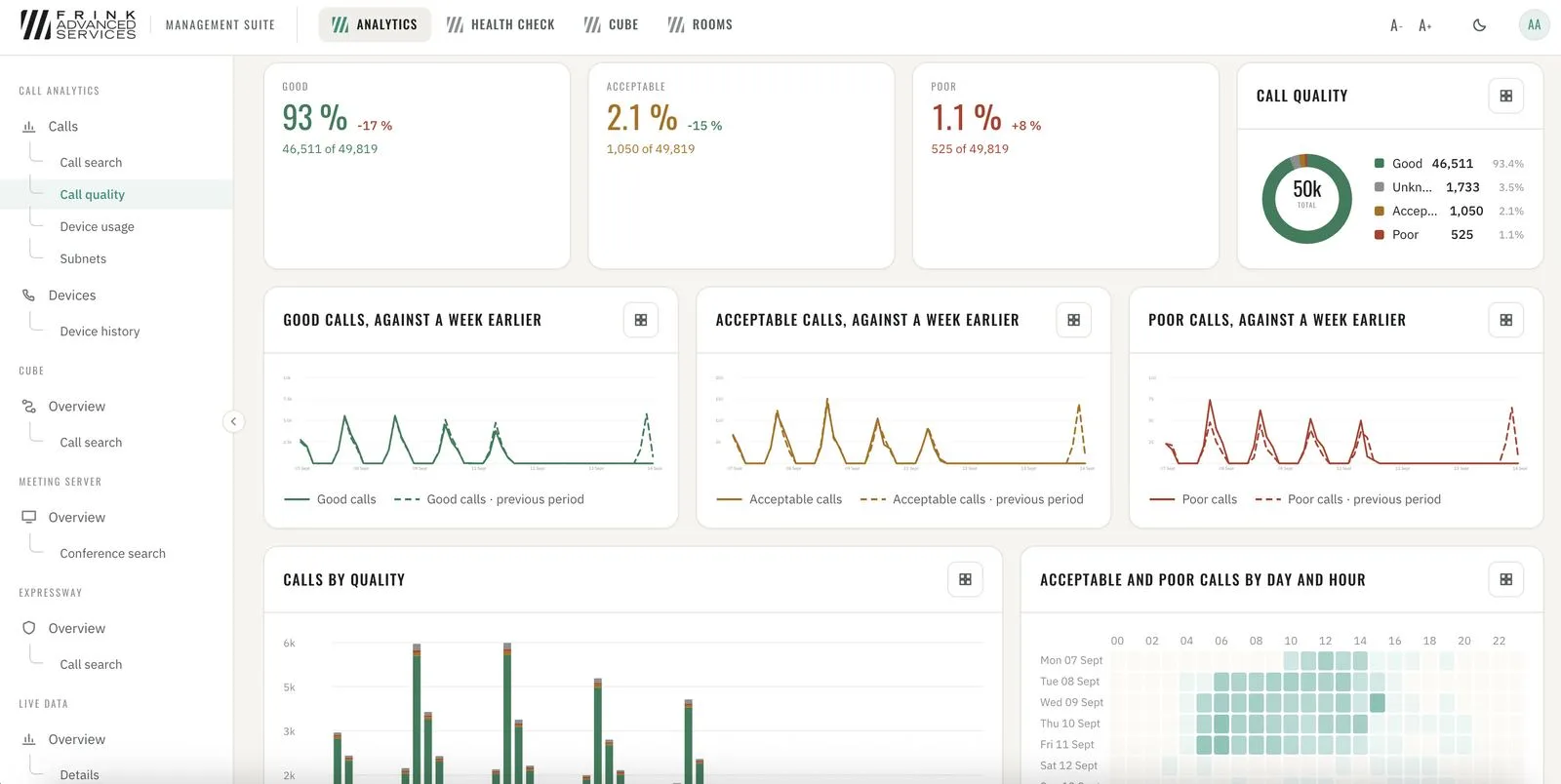The height and width of the screenshot is (784, 1561).
Task: Toggle 'Poor calls · previous period' series
Action: pos(1347,499)
